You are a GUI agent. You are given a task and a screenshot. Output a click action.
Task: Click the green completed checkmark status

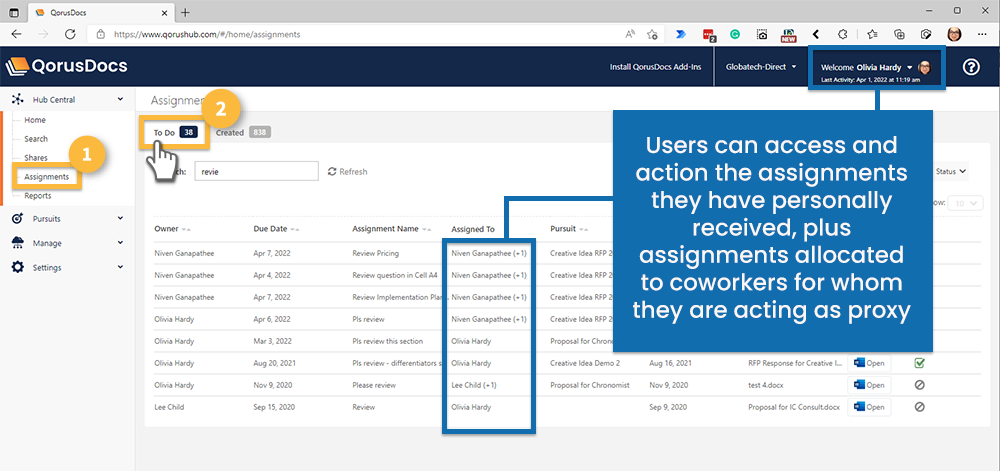click(919, 363)
